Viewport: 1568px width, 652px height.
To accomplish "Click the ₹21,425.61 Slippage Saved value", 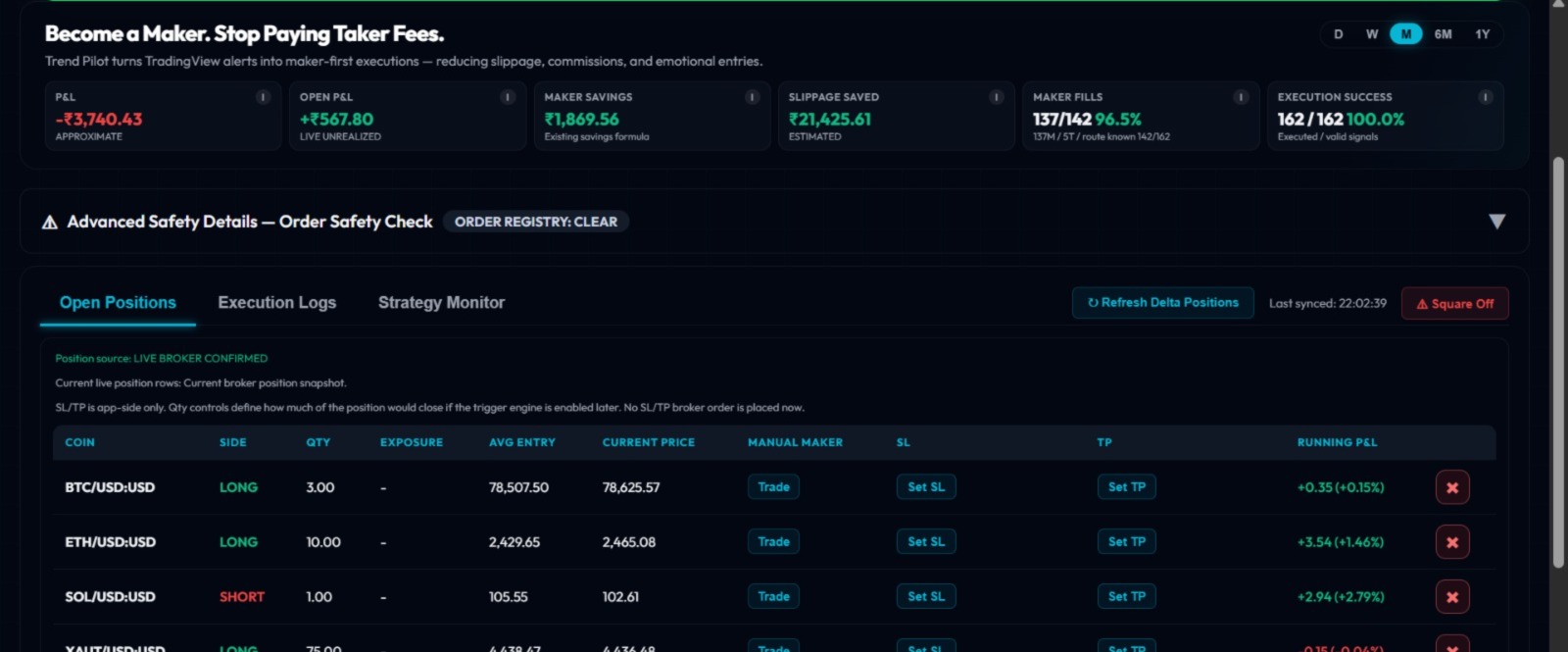I will click(830, 120).
